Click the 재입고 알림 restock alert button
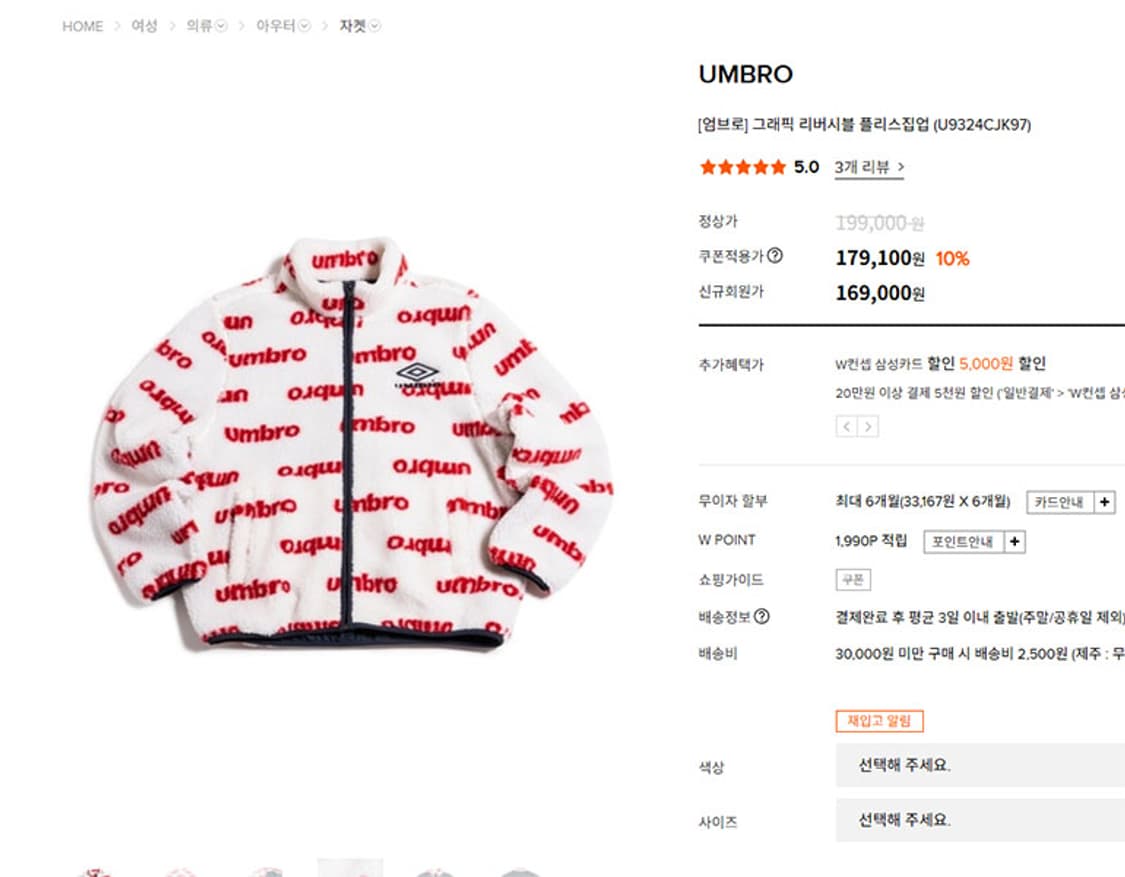 coord(879,721)
